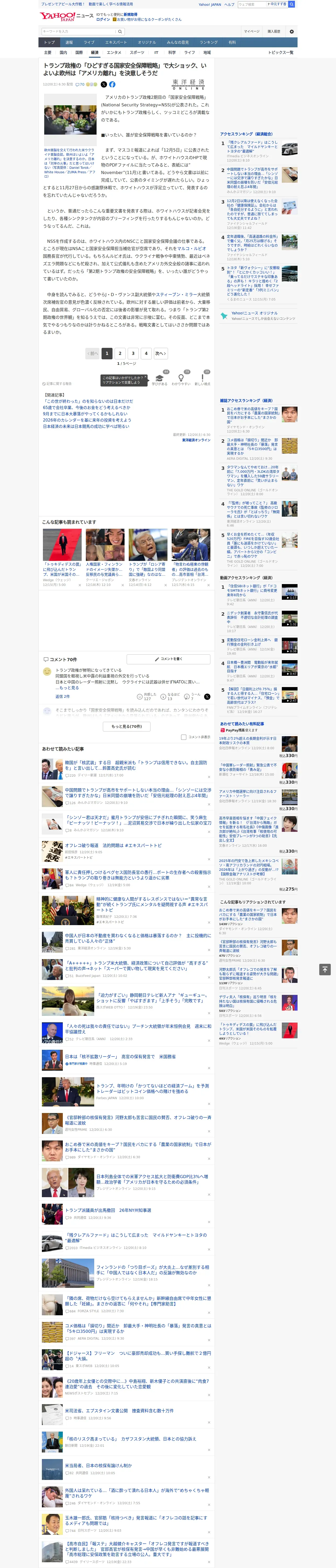Play the 信SBIネット銀行 video thumbnail
This screenshot has width=336, height=1568.
point(289,592)
